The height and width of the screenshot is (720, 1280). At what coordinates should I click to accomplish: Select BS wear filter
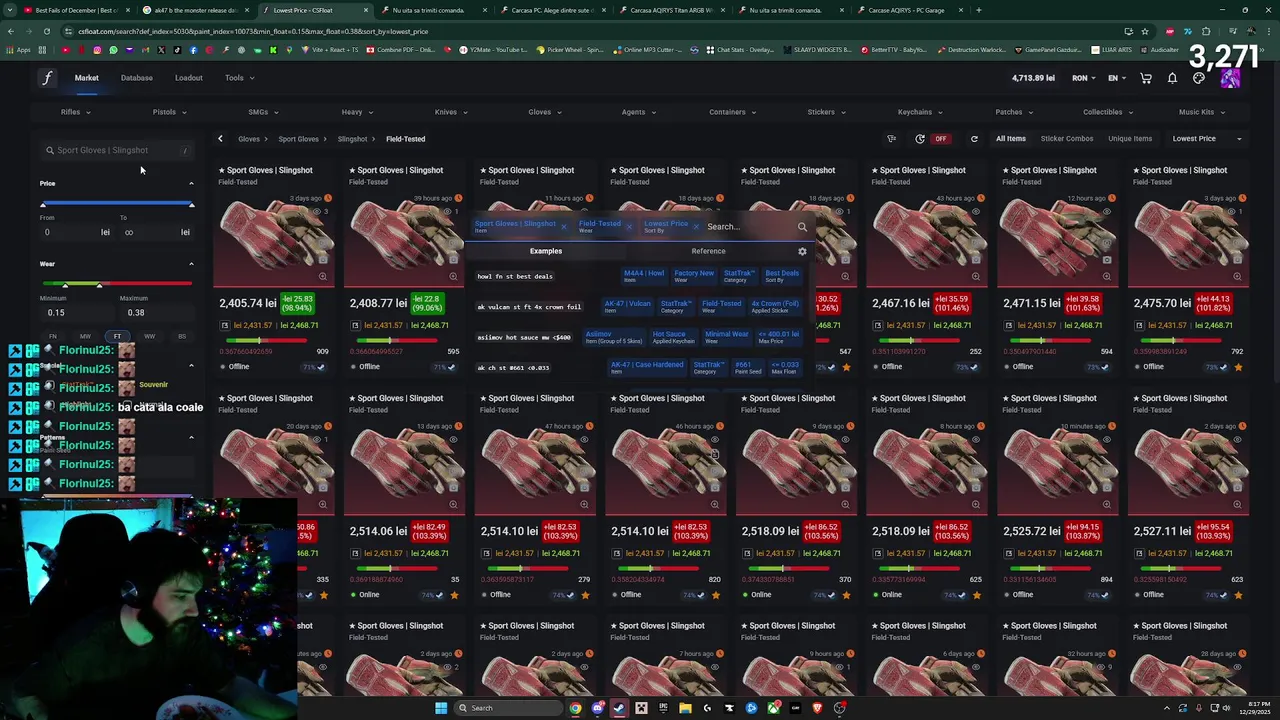[x=181, y=336]
